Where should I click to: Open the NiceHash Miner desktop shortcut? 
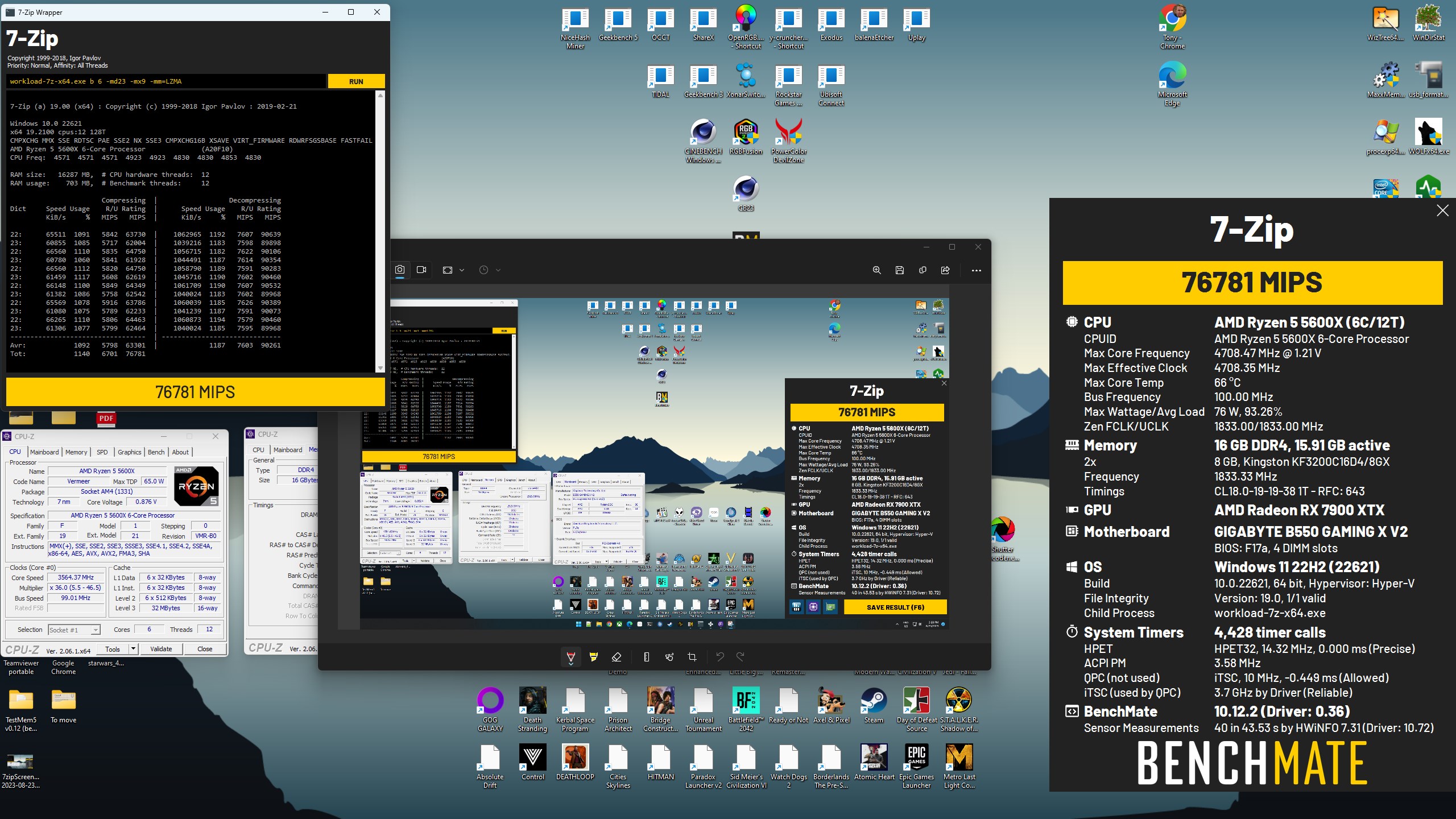(x=575, y=28)
